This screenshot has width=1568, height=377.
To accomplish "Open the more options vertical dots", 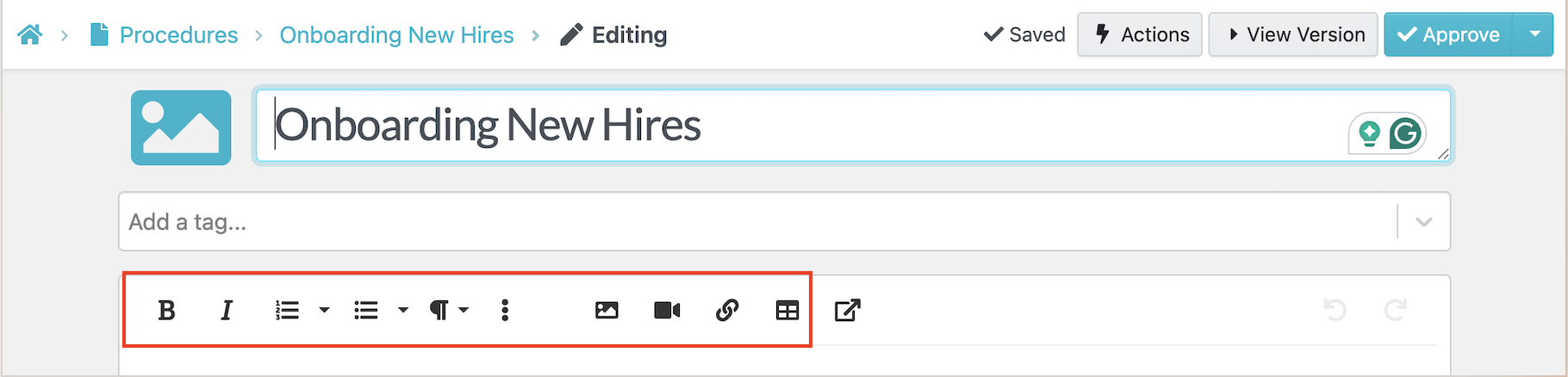I will [505, 310].
